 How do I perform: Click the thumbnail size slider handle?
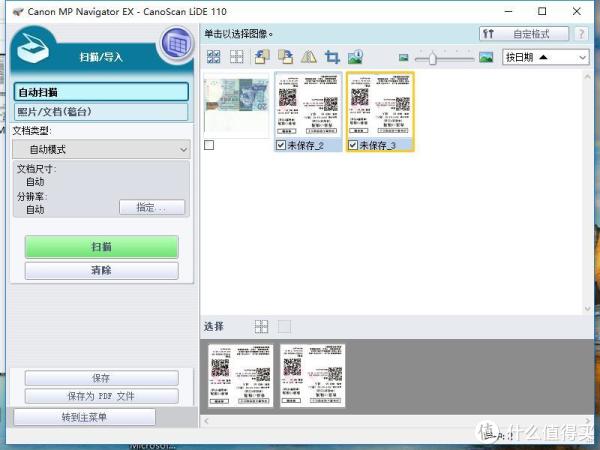[x=432, y=58]
